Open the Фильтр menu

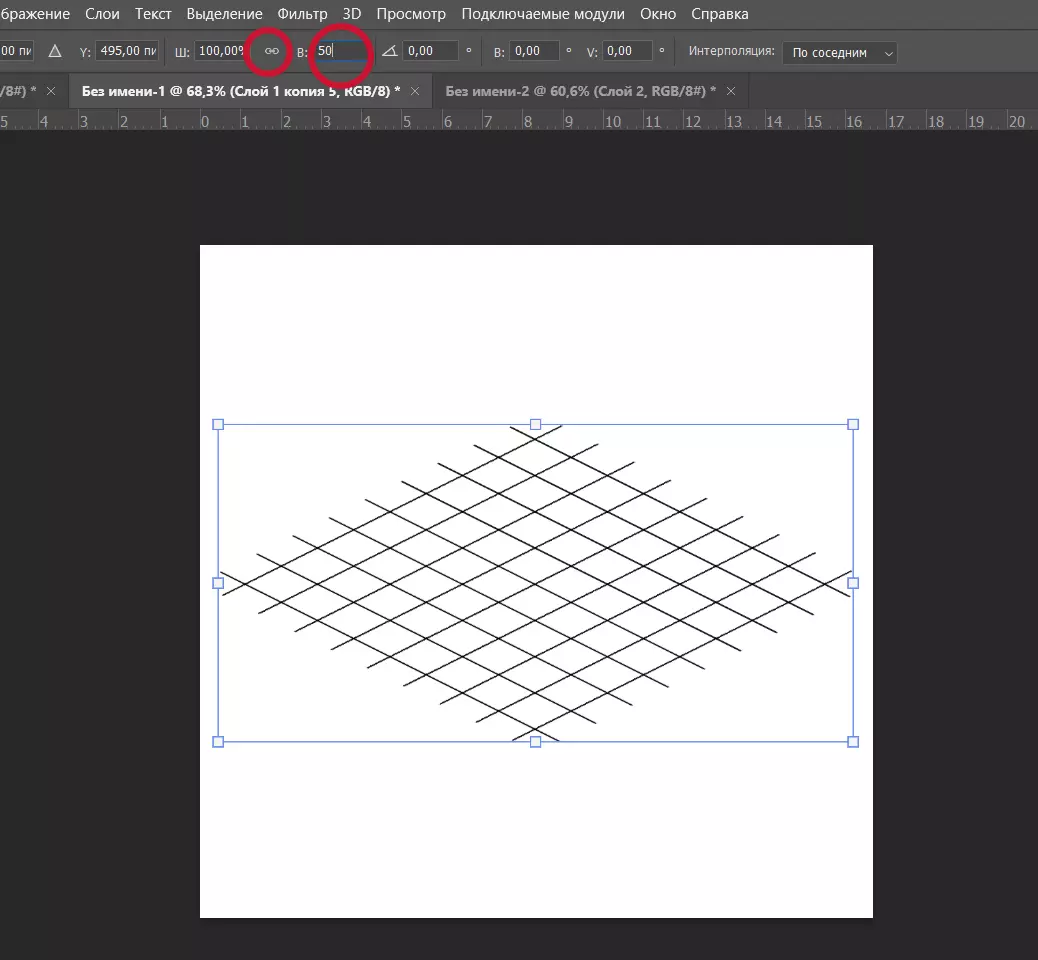point(302,14)
